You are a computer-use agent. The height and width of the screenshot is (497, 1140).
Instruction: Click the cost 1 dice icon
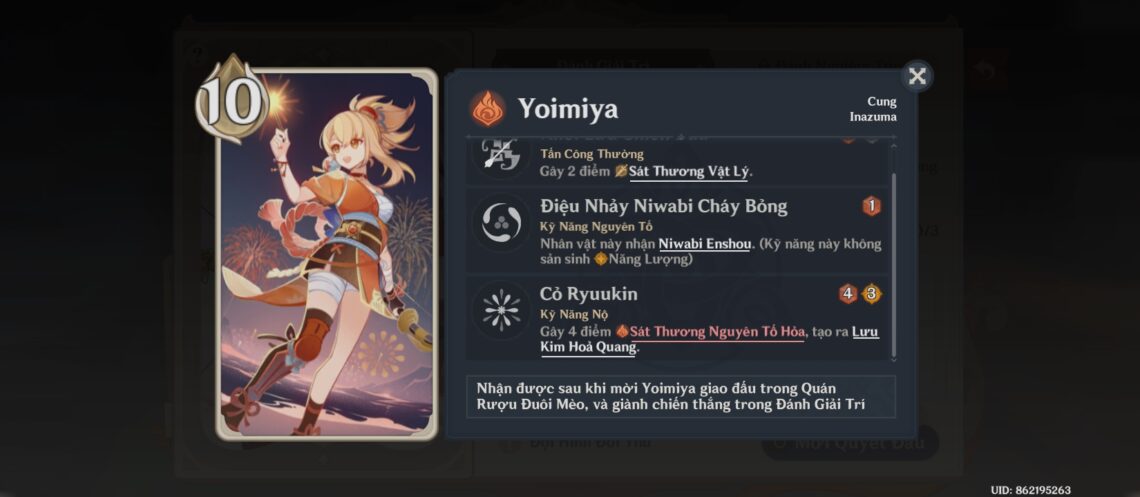point(871,206)
